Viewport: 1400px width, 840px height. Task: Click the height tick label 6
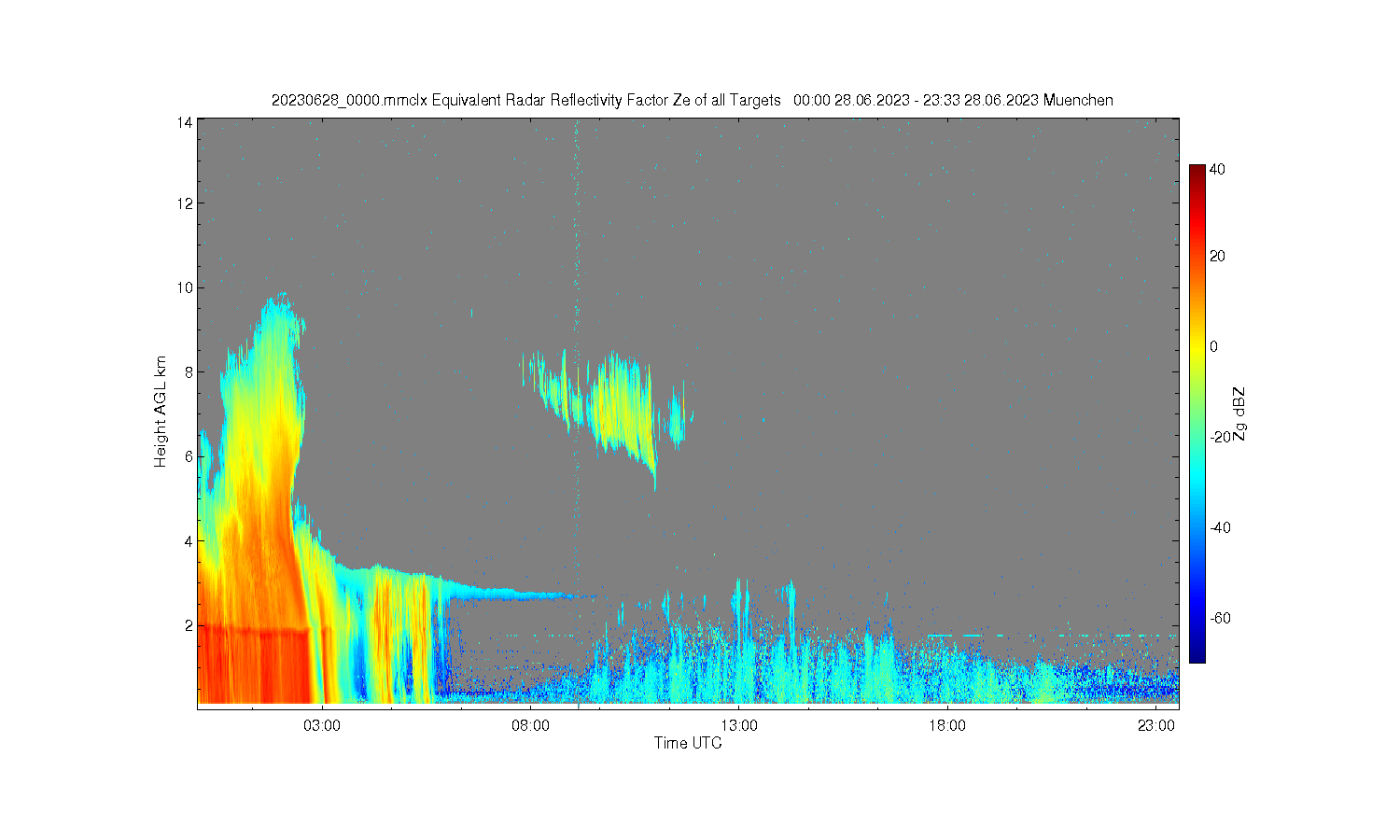189,456
